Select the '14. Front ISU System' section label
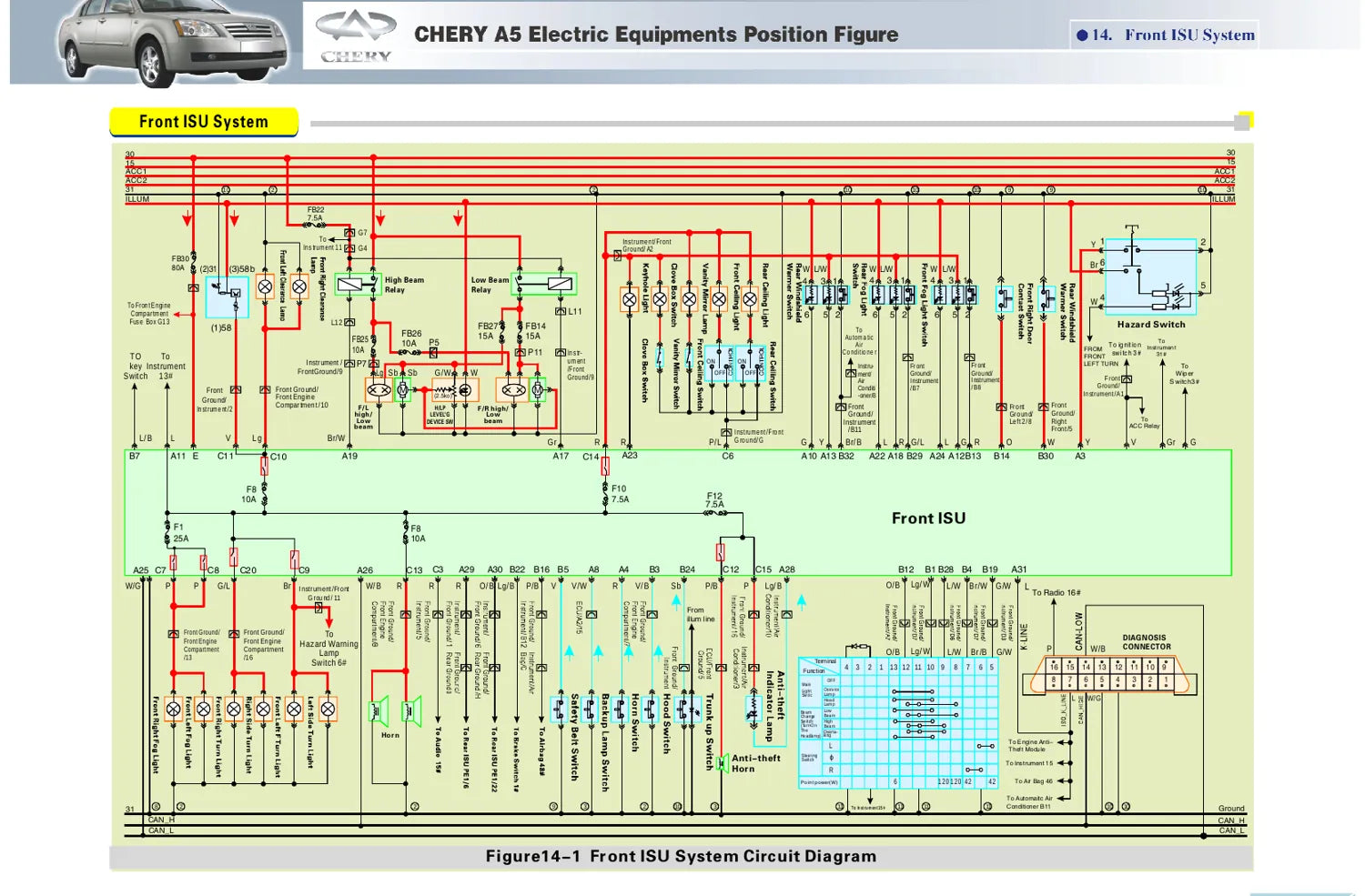 [x=1166, y=35]
